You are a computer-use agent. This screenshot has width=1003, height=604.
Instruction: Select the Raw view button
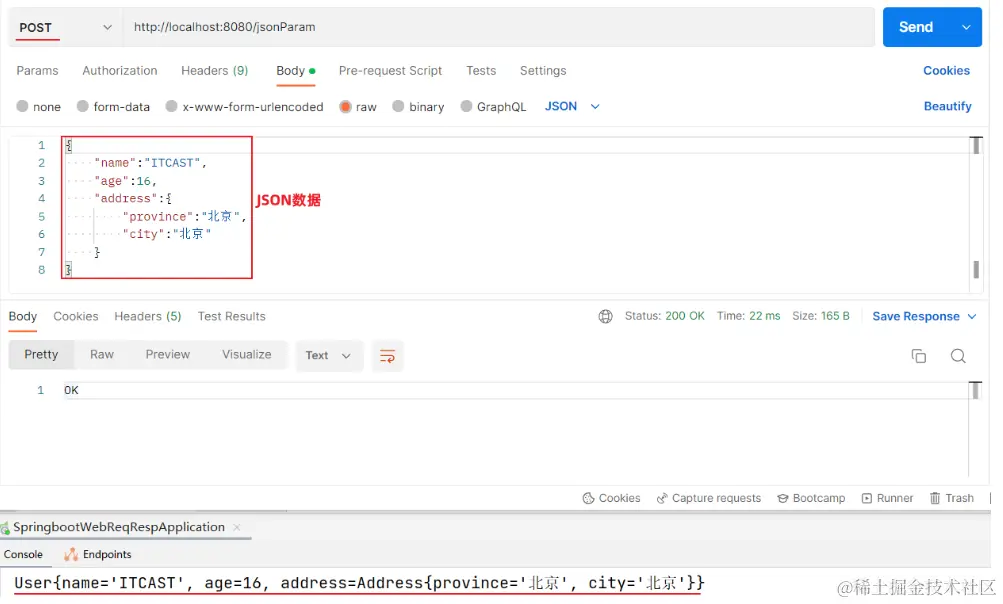[102, 354]
